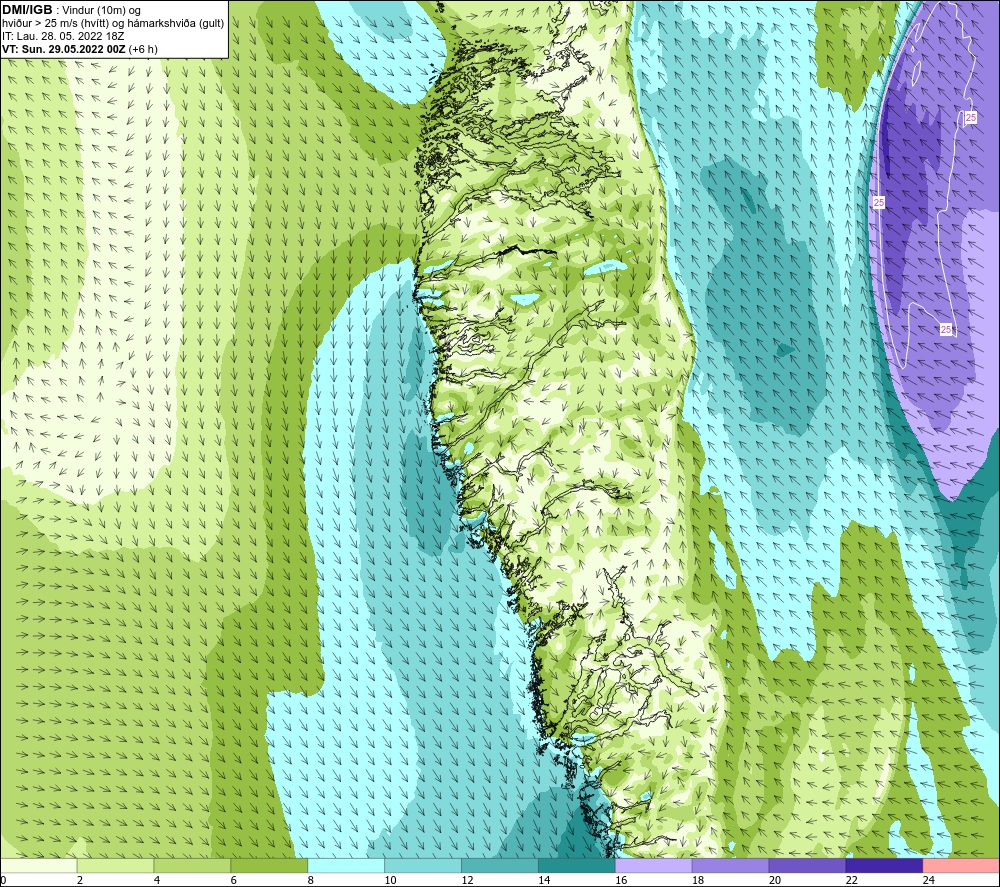Click the pale cream 0–2 m/s legend swatch
The width and height of the screenshot is (1000, 887).
click(x=39, y=866)
